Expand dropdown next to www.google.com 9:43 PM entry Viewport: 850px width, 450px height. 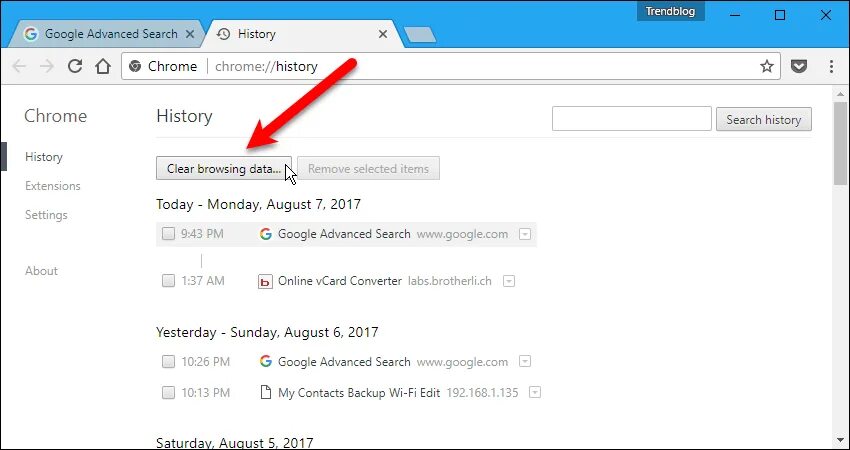(525, 235)
